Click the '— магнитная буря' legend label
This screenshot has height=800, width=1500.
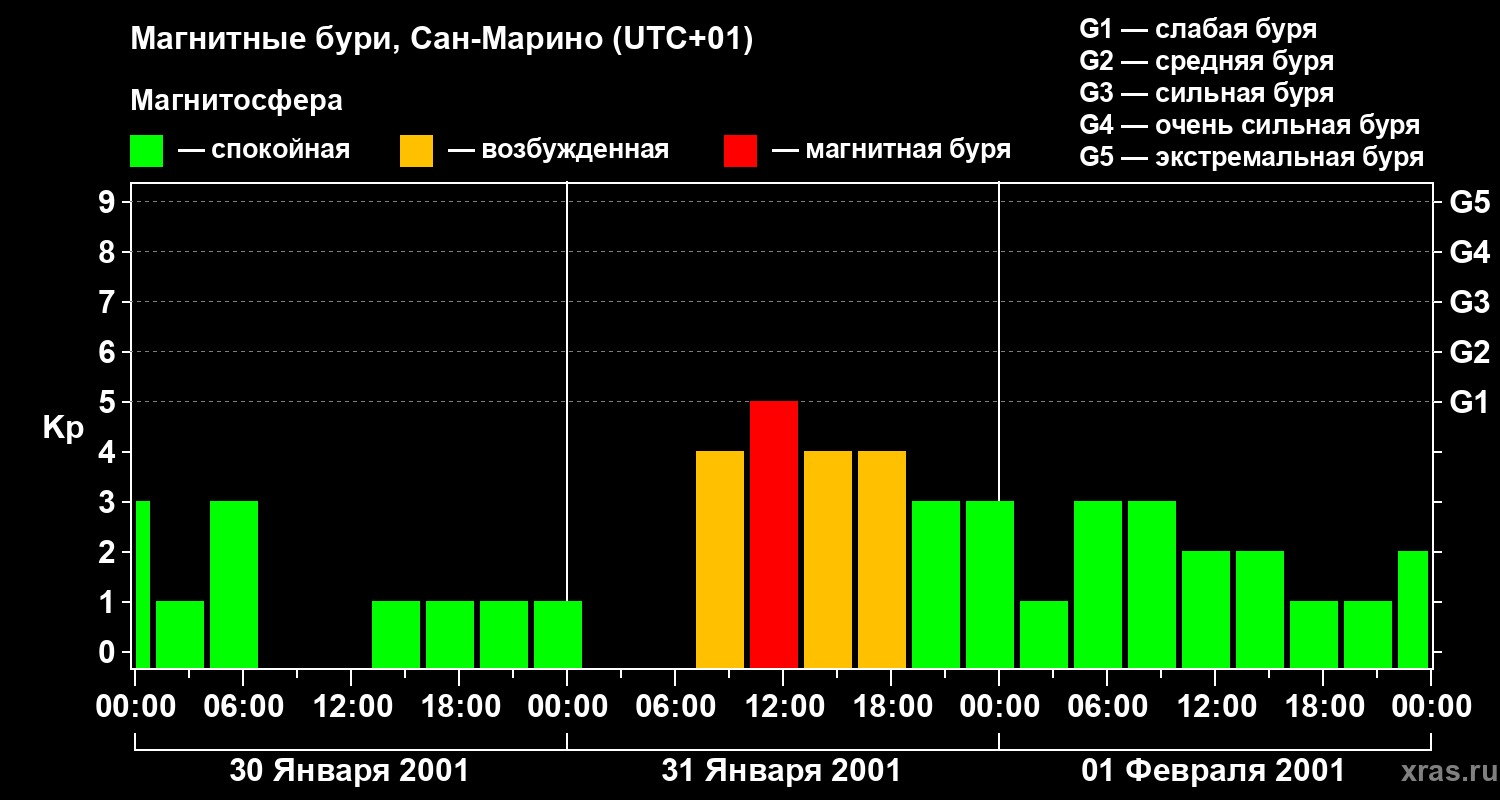pos(891,150)
